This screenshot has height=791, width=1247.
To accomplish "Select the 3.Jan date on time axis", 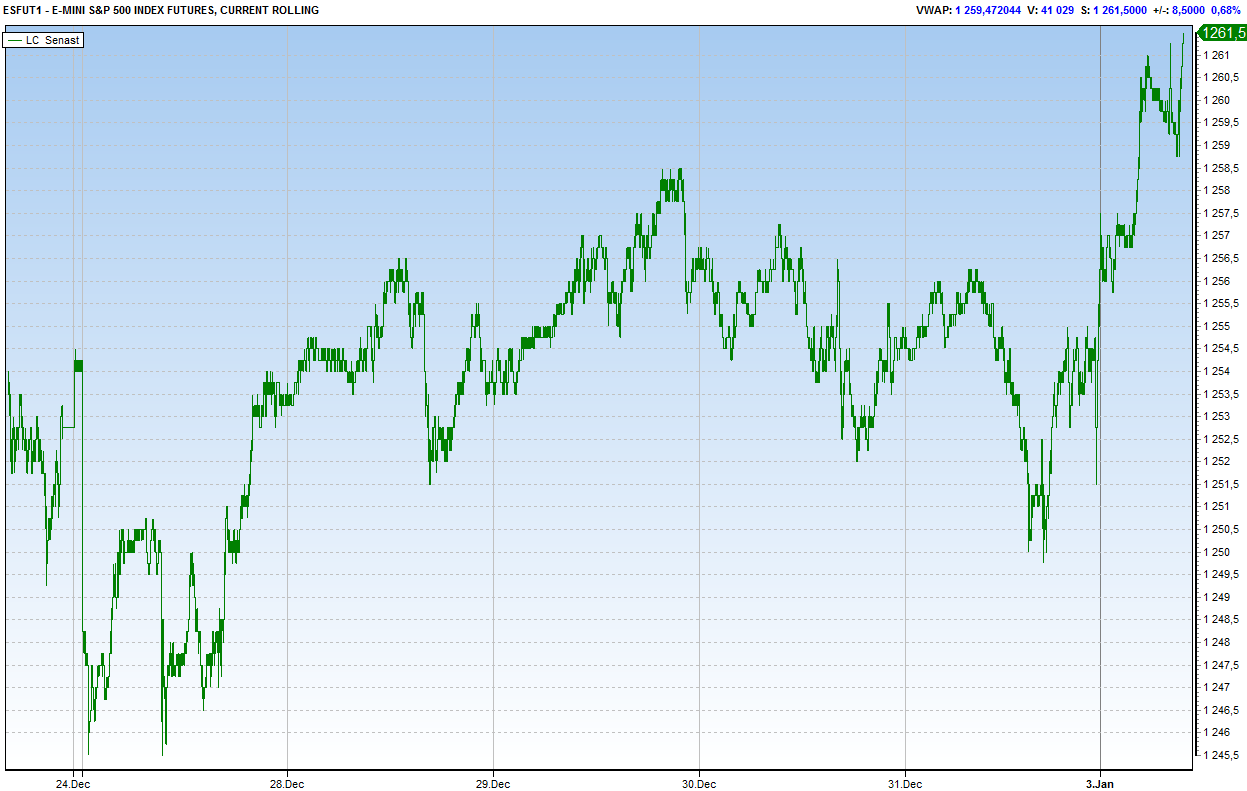I will [1100, 783].
